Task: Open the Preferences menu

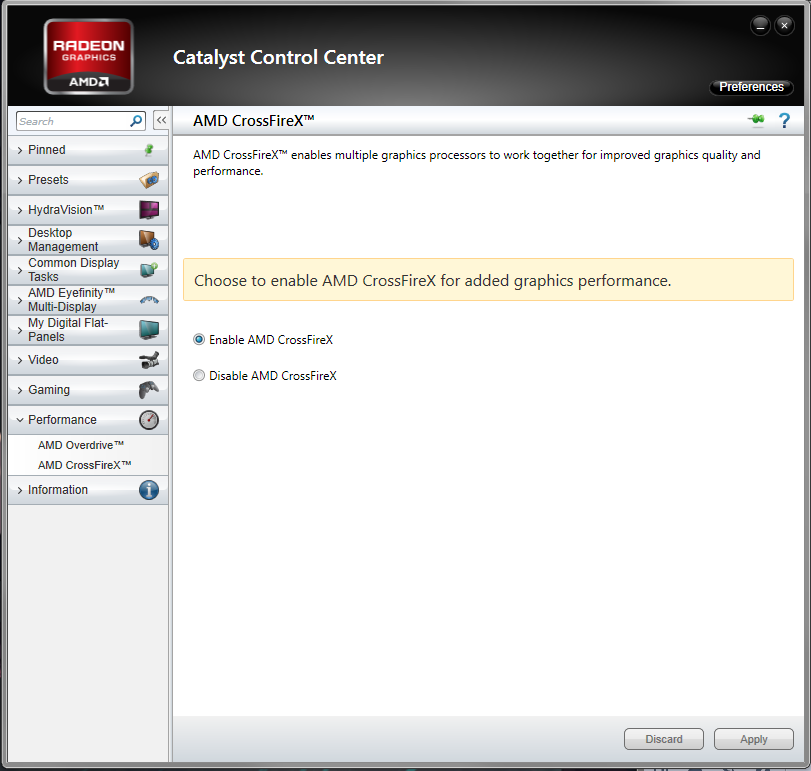Action: point(751,87)
